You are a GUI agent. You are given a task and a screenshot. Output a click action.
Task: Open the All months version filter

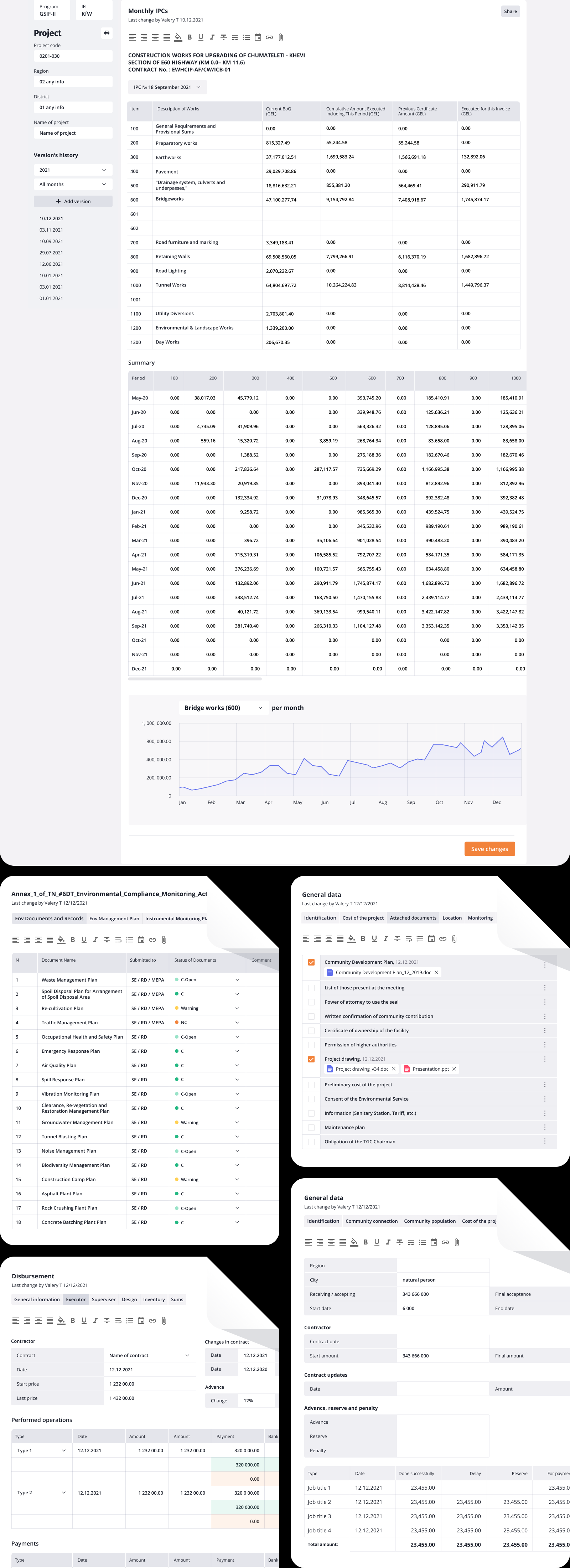(x=73, y=185)
